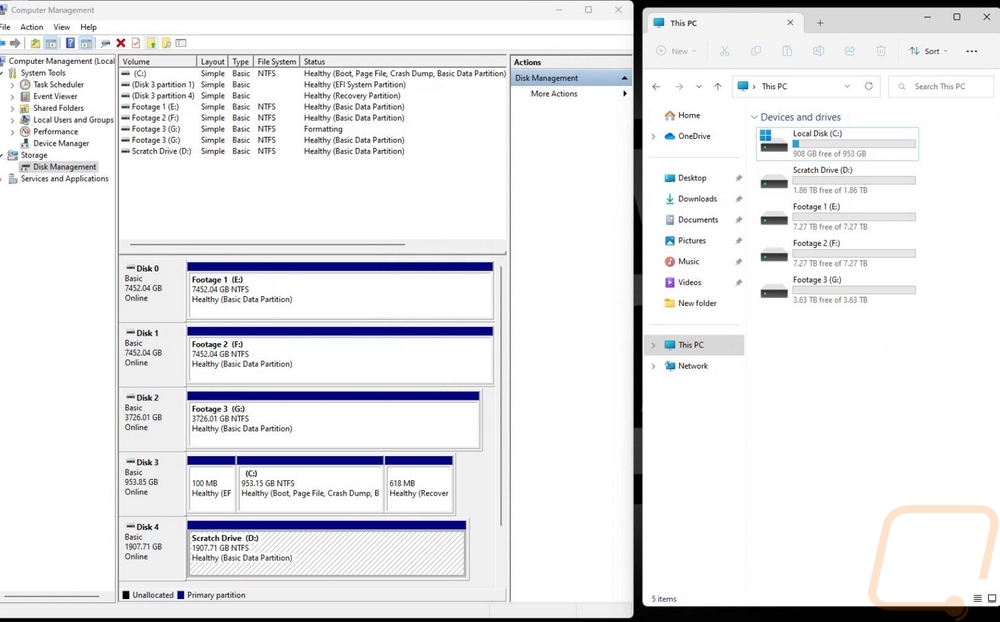Open the Help menu
This screenshot has height=622, width=1000.
pyautogui.click(x=89, y=27)
